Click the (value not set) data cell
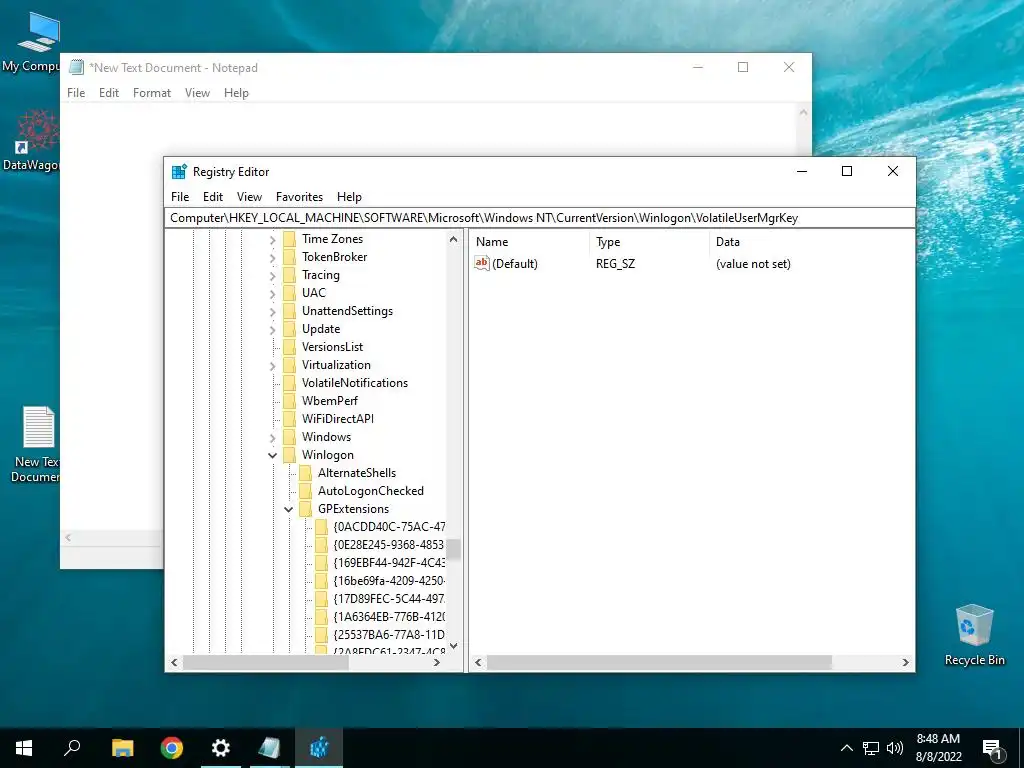 click(x=753, y=264)
